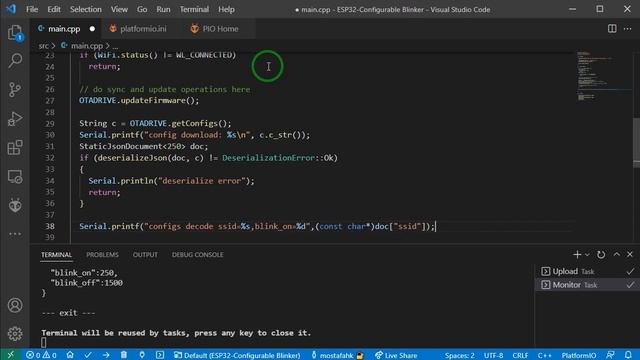Change indentation via Spaces: 2
Screen dimensions: 640x360
click(460, 355)
